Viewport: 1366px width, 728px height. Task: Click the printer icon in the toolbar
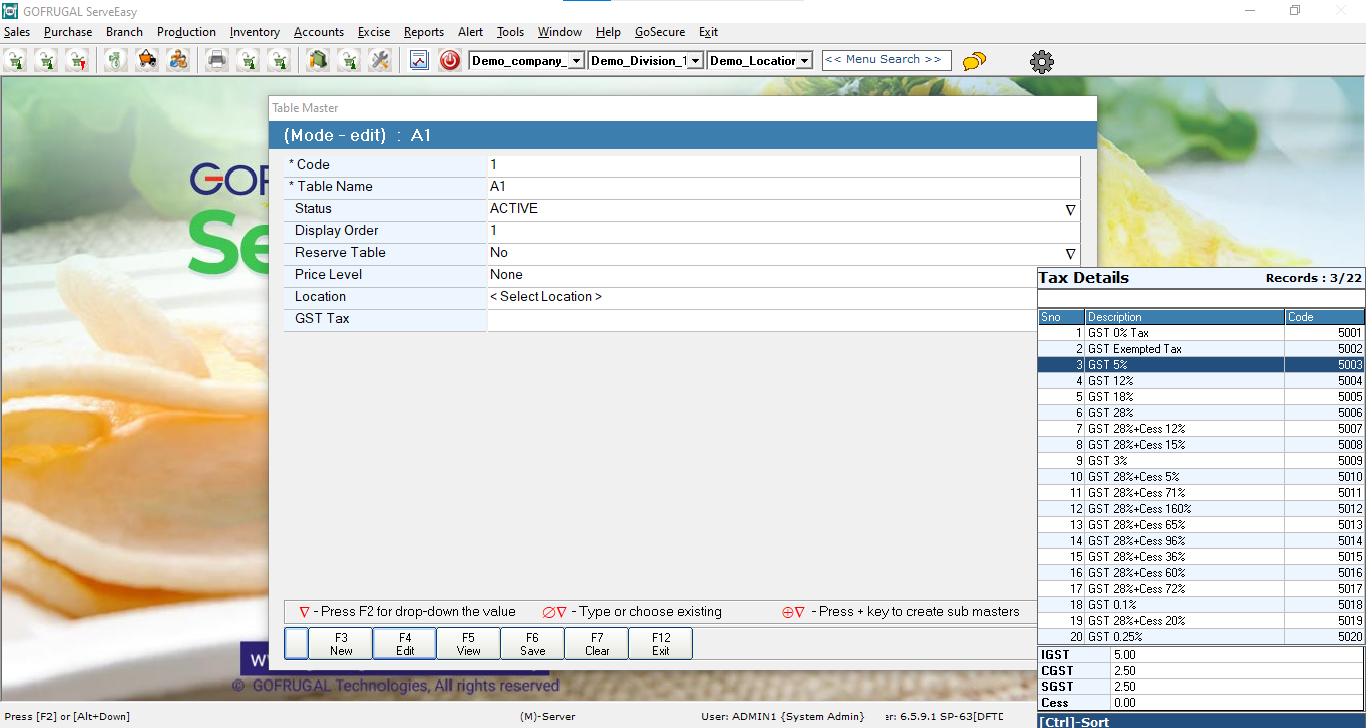click(216, 60)
